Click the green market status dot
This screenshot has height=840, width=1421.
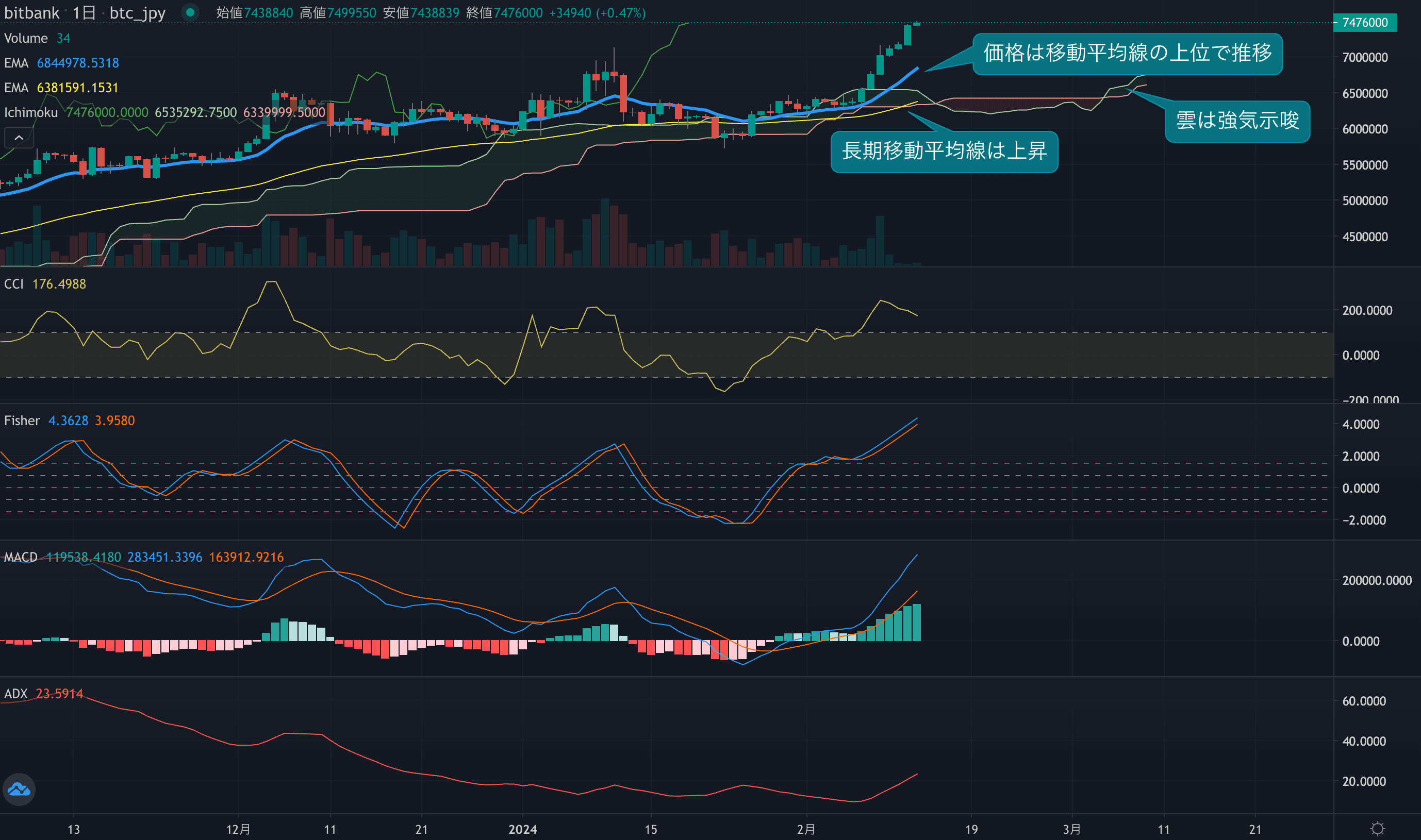[190, 12]
